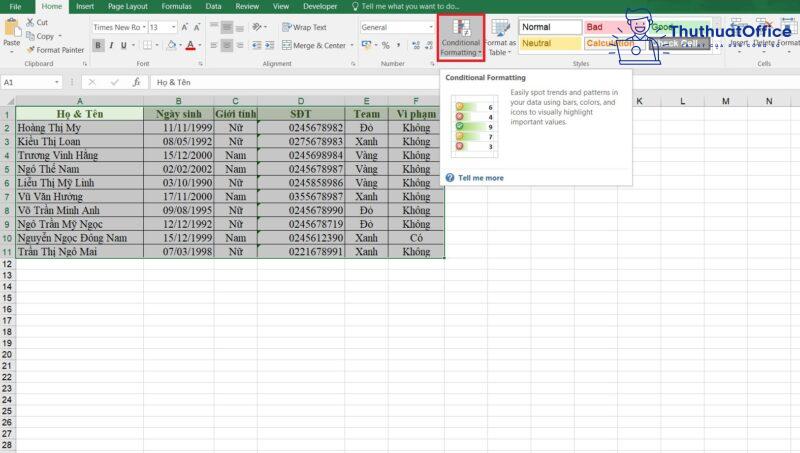Click the Cut scissors button

37,22
